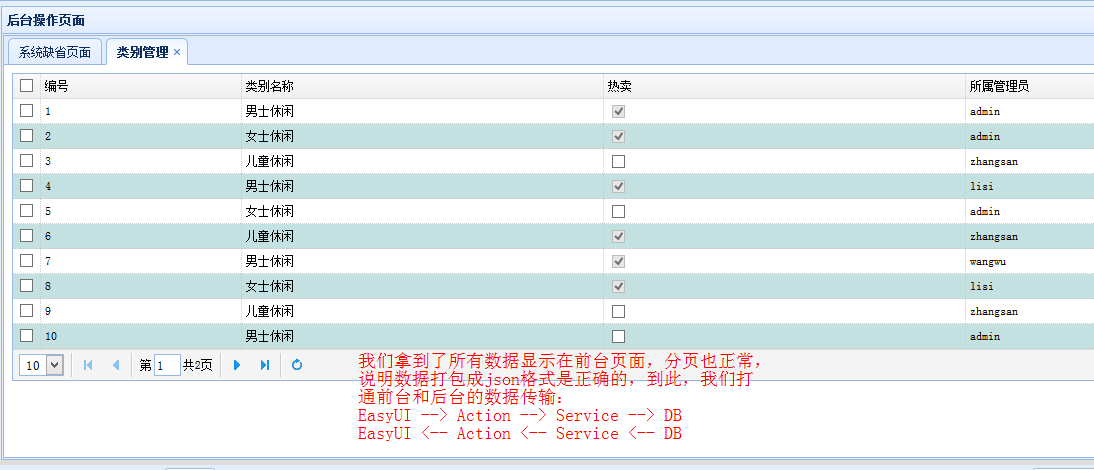Select the 类别管理 tab
The height and width of the screenshot is (470, 1094).
[x=142, y=52]
